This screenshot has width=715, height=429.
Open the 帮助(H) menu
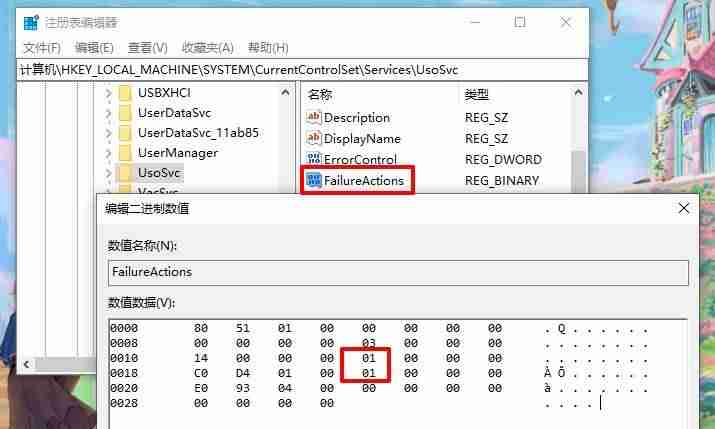pyautogui.click(x=268, y=48)
